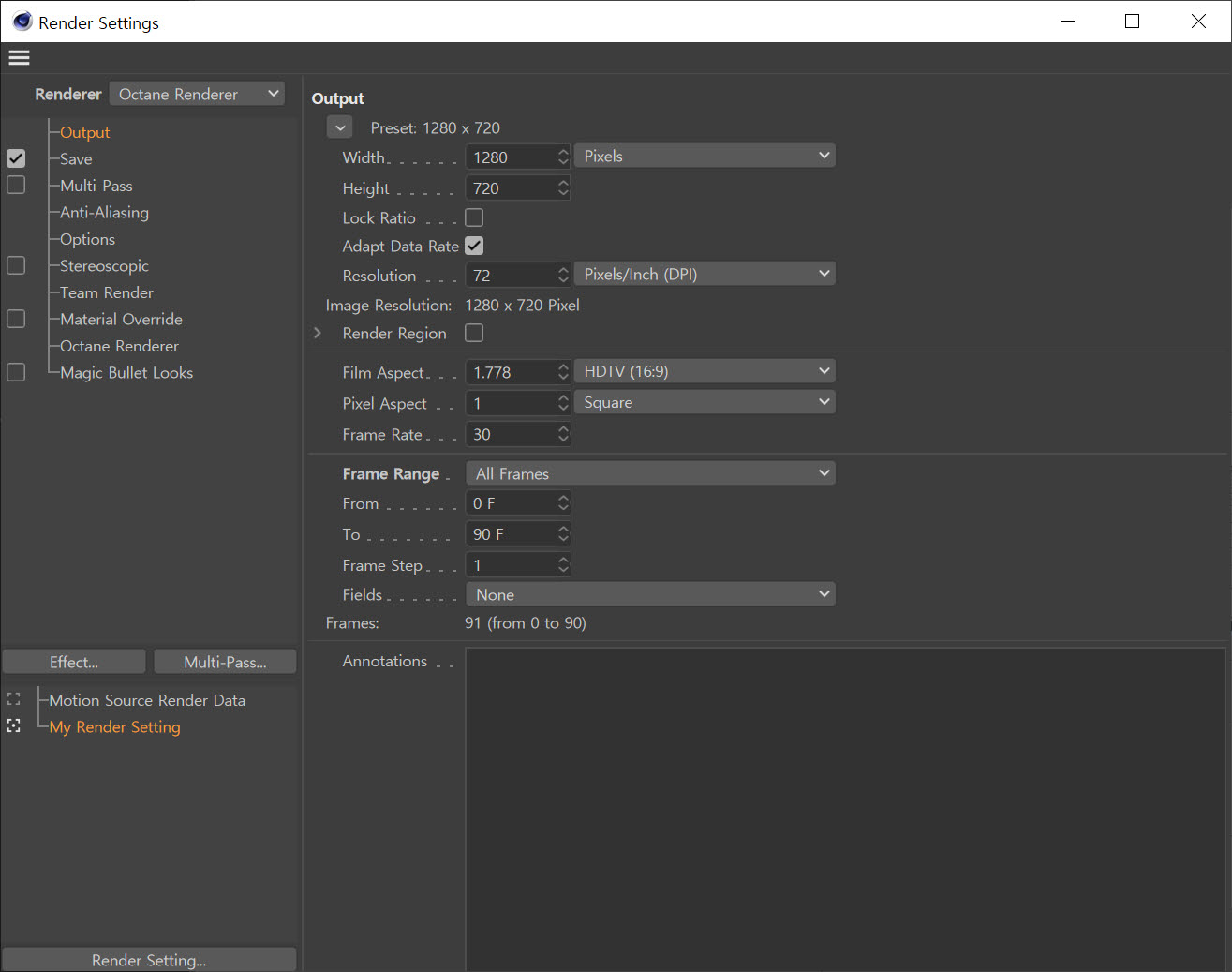Click the Cinema 4D logo in title bar
This screenshot has width=1232, height=972.
coord(22,22)
